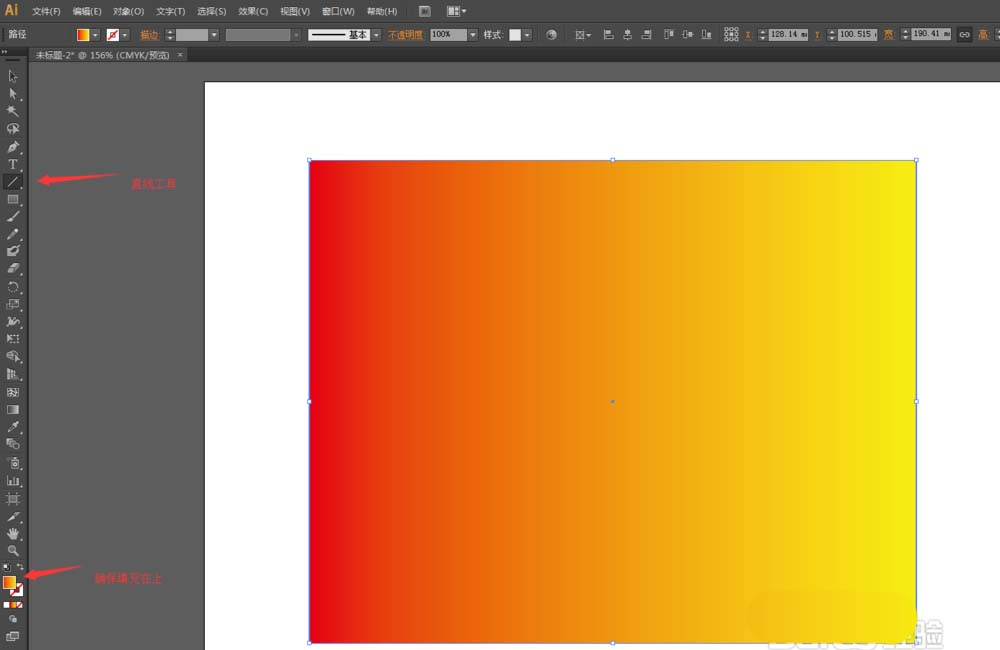Pick the Pencil tool
Screen dimensions: 1000x650
[x=13, y=234]
